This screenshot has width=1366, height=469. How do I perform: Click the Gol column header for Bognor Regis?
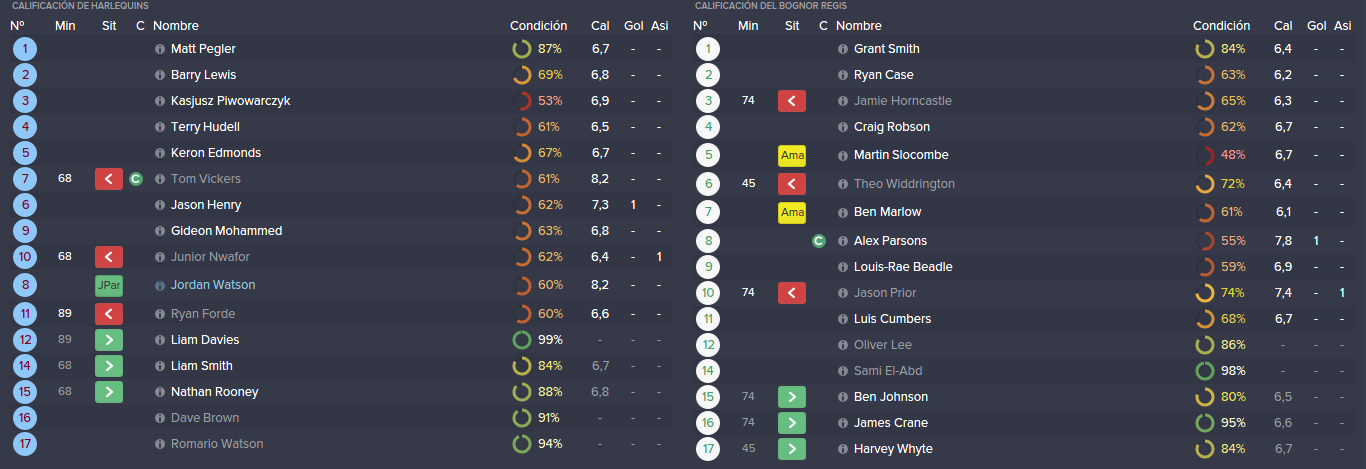click(x=1317, y=26)
